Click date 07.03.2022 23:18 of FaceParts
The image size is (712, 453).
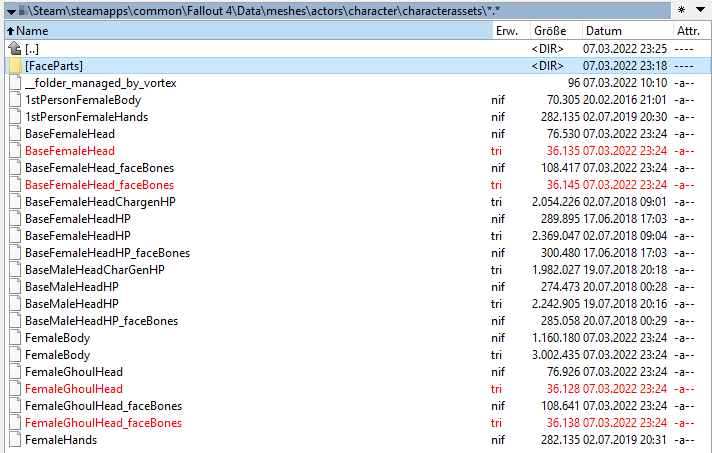click(625, 66)
